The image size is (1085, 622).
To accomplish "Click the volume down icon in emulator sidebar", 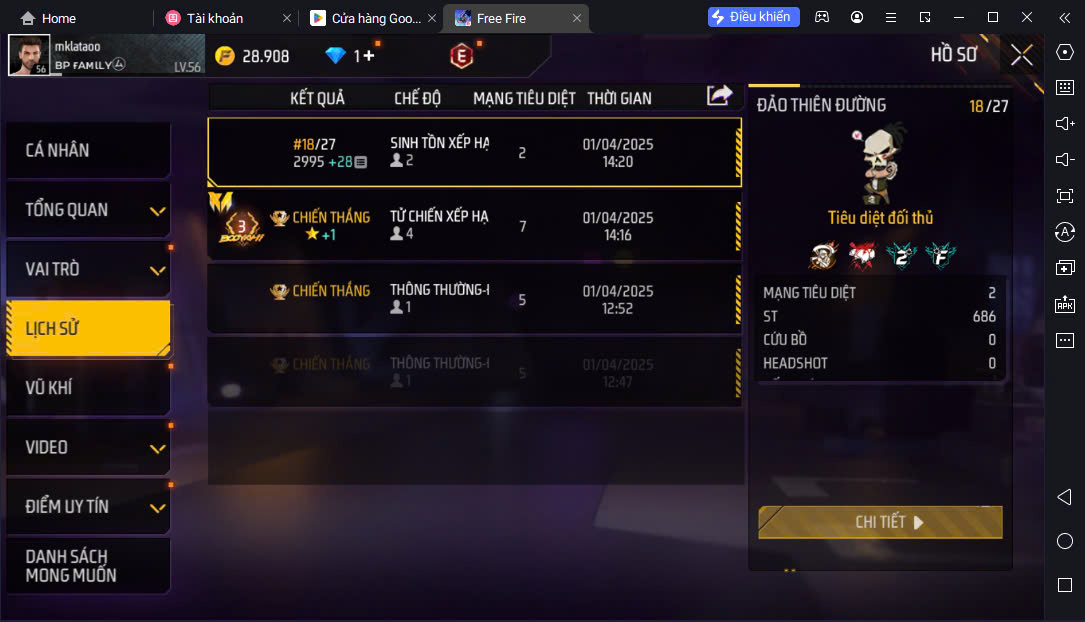I will [1065, 160].
